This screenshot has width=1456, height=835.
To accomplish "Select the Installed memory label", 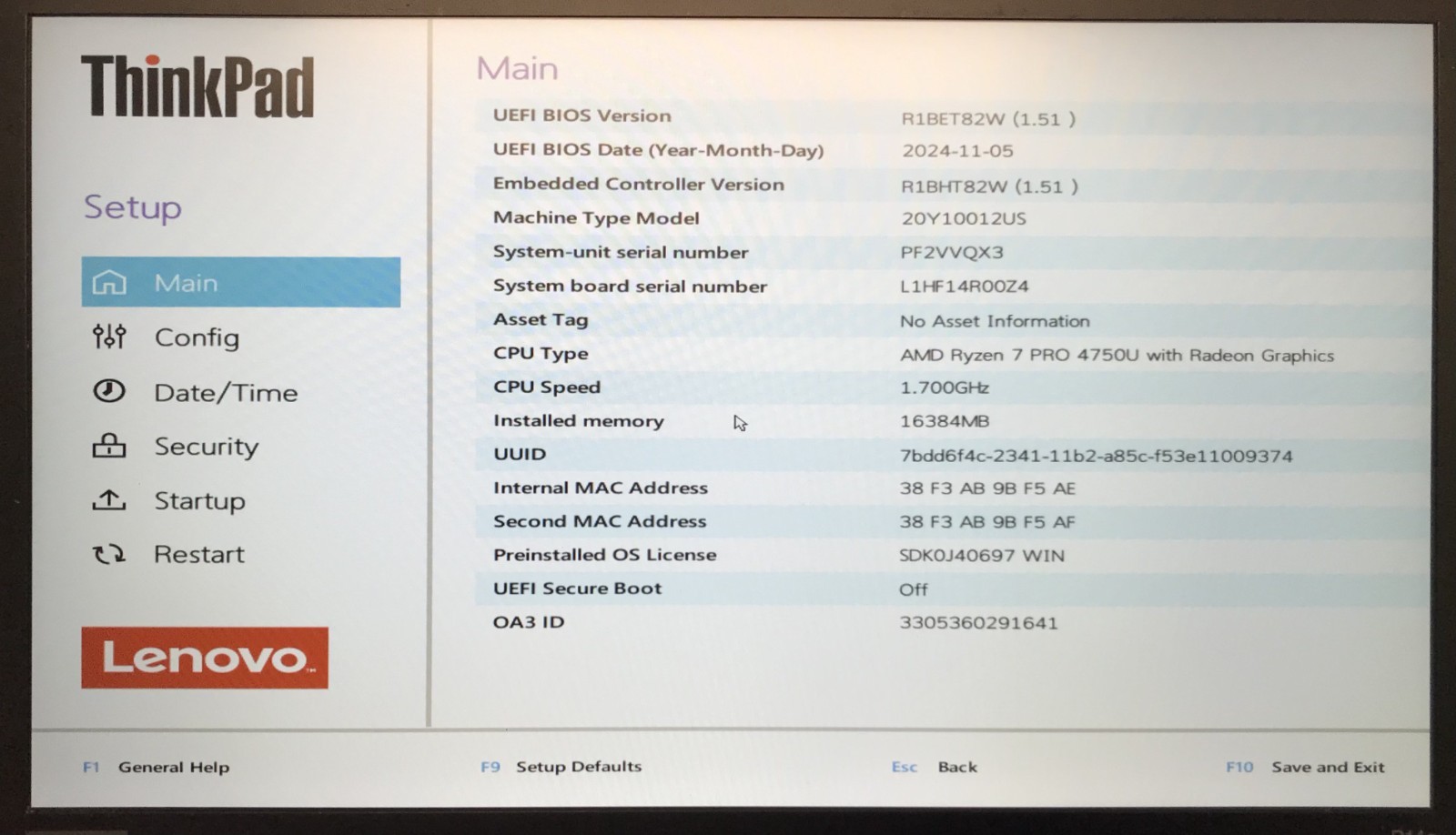I will point(579,421).
